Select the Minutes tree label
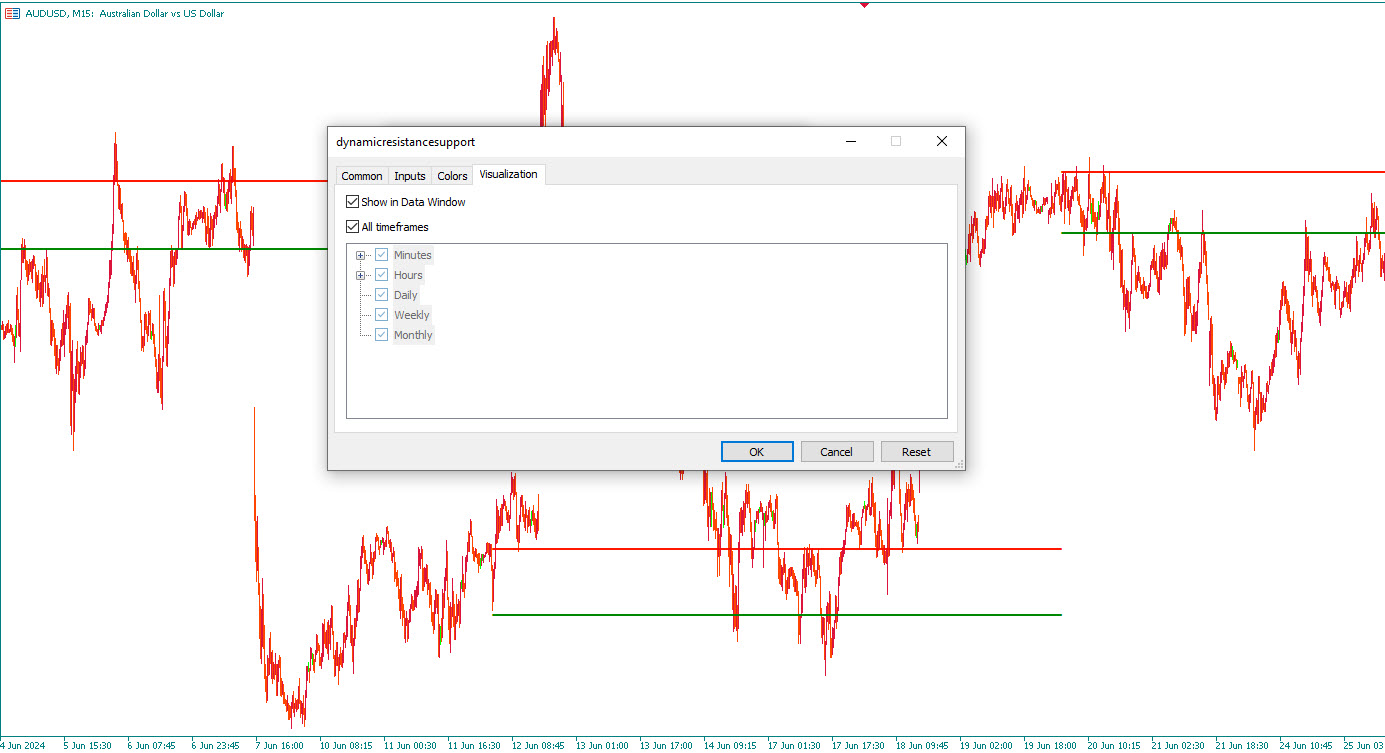 [413, 255]
